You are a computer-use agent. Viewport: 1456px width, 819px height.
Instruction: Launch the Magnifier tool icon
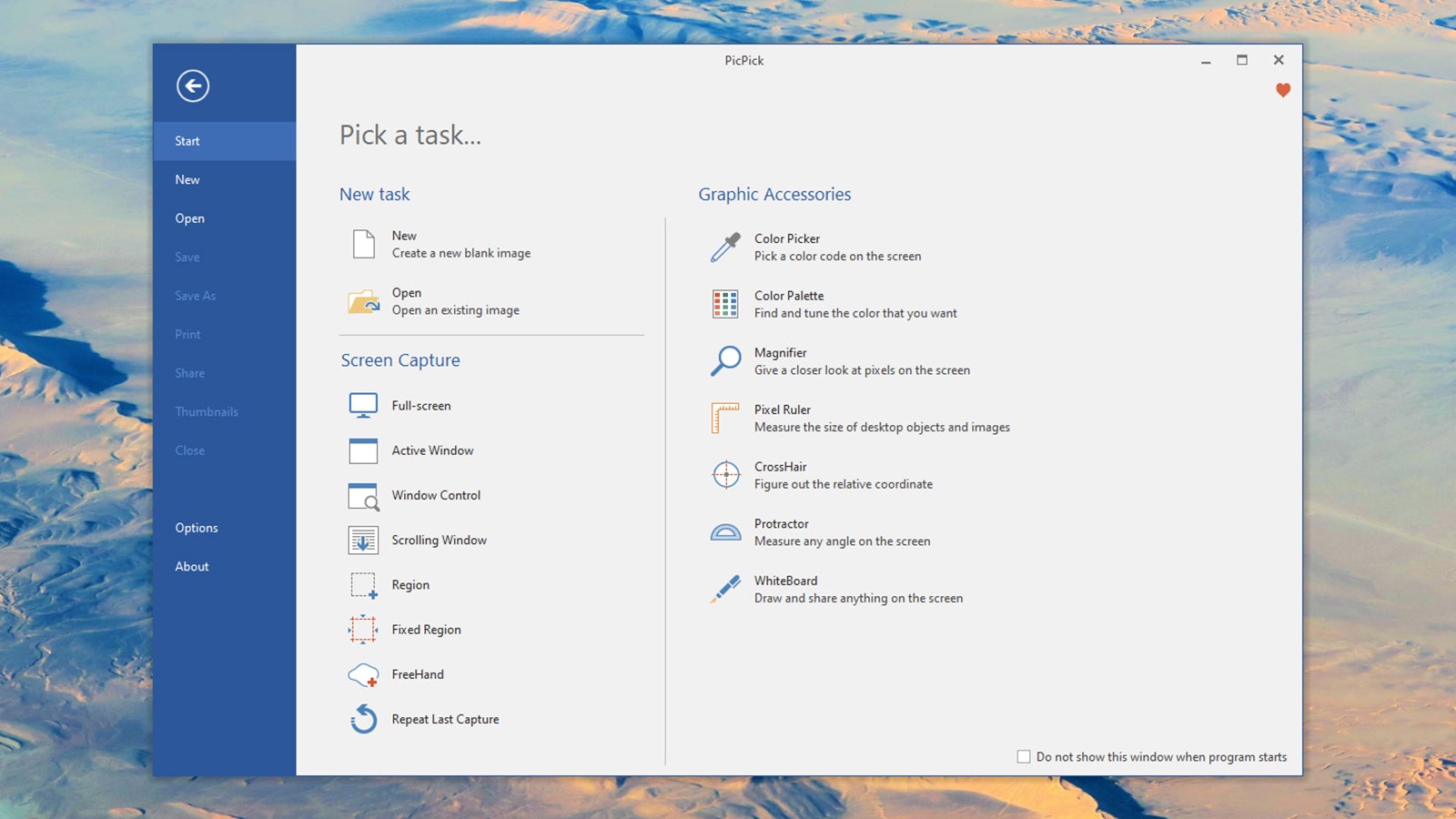click(725, 361)
